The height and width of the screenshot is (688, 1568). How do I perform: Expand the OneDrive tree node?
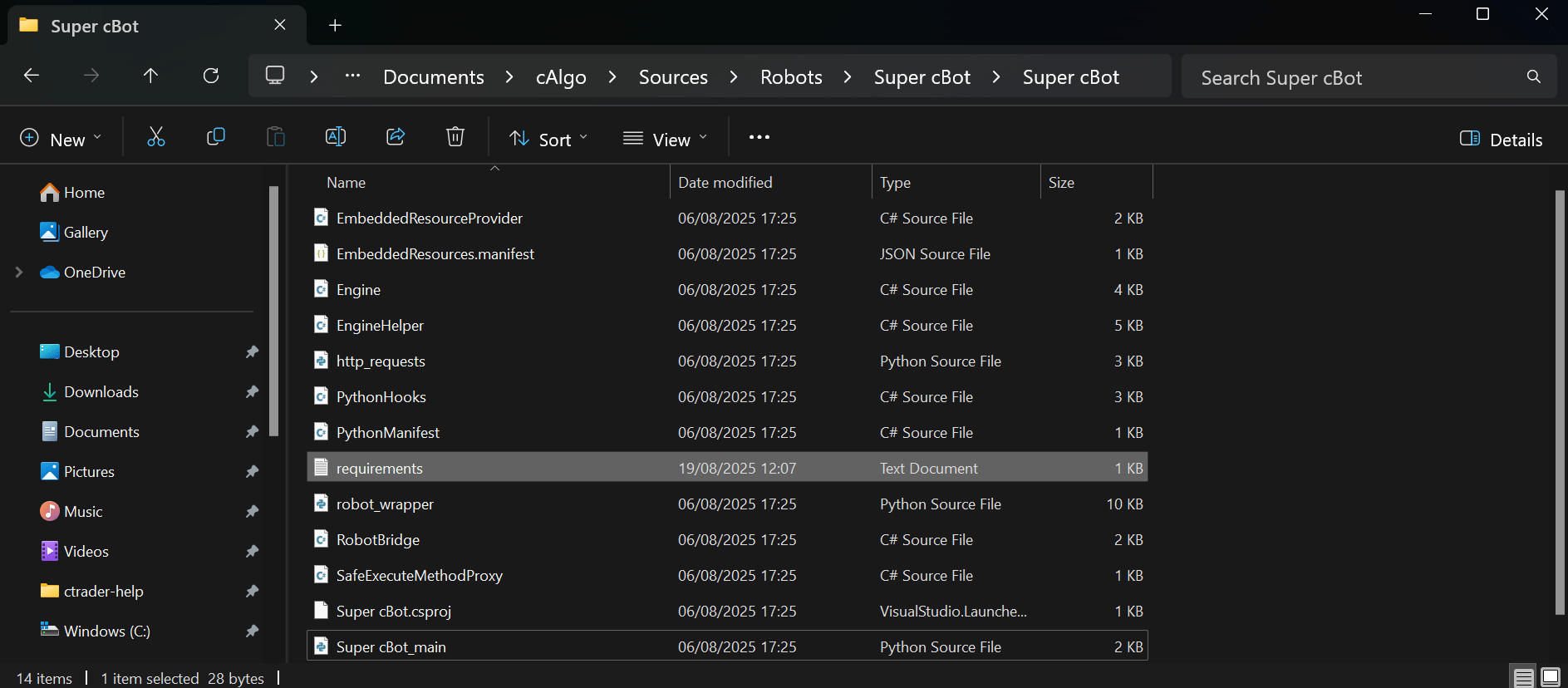19,272
